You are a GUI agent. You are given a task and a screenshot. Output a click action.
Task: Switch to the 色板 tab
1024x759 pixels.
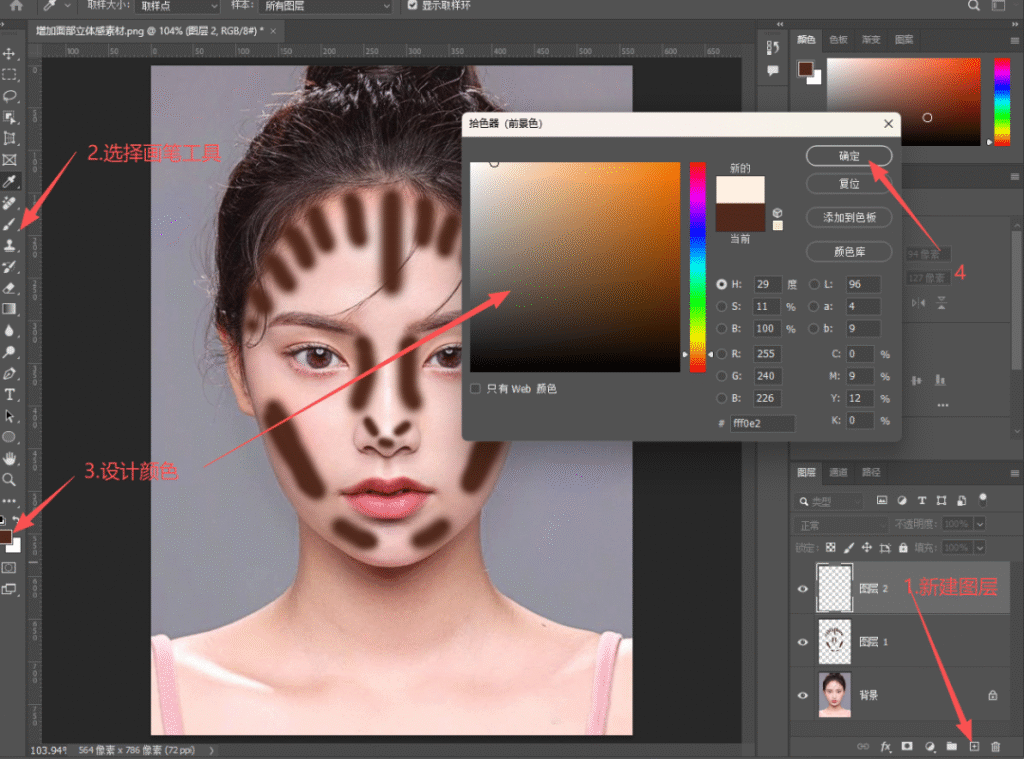[x=839, y=40]
